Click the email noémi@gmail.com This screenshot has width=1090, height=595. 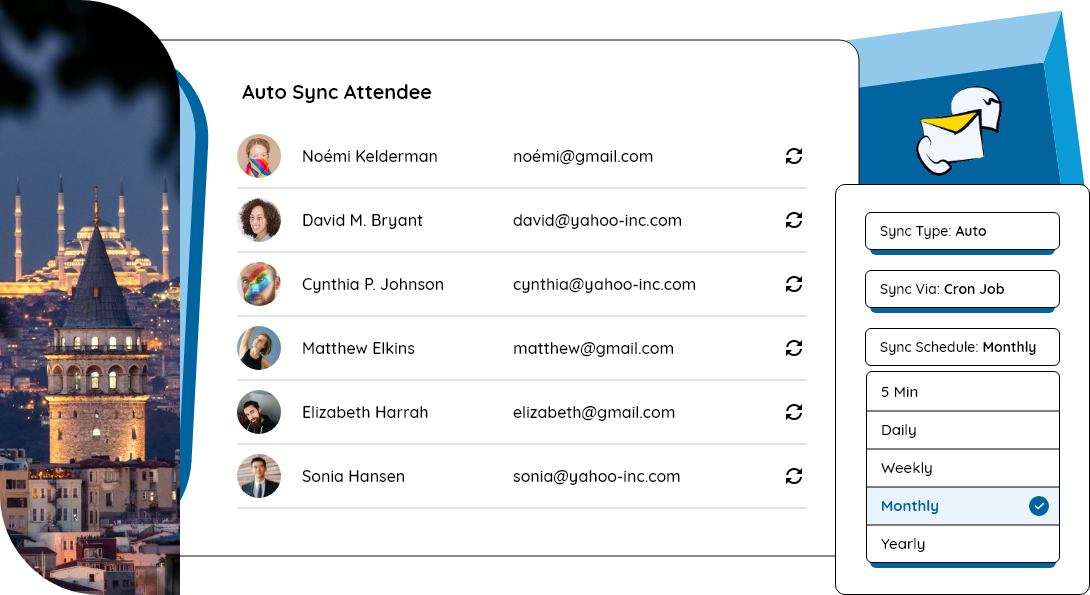[583, 156]
